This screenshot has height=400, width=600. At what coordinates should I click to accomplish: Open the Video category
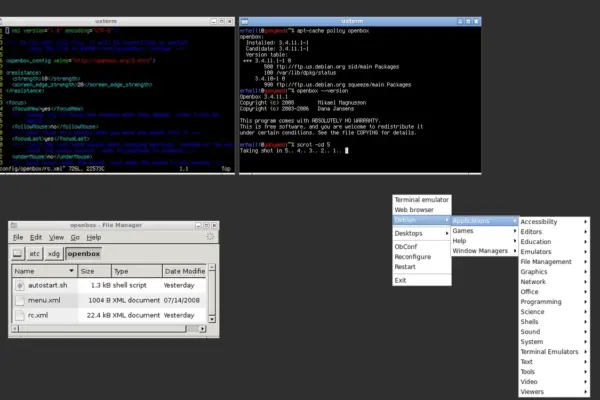554,382
